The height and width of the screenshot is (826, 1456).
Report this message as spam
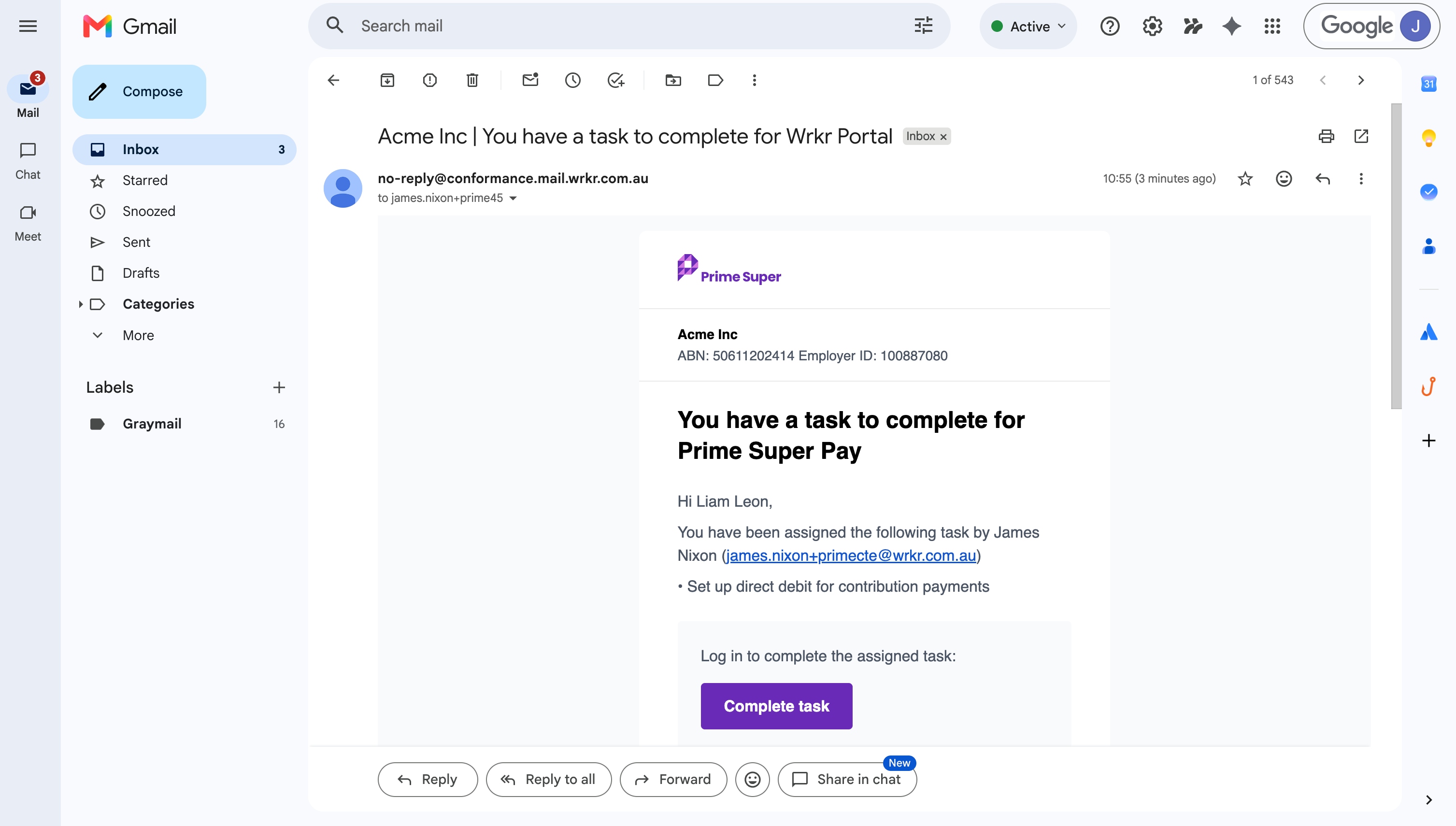click(x=430, y=80)
